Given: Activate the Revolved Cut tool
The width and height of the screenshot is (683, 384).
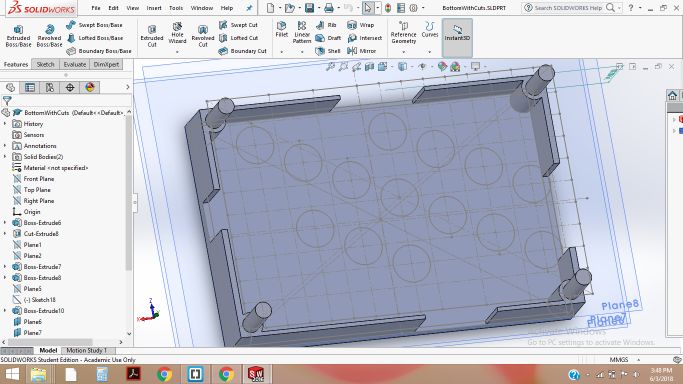Looking at the screenshot, I should (x=203, y=36).
